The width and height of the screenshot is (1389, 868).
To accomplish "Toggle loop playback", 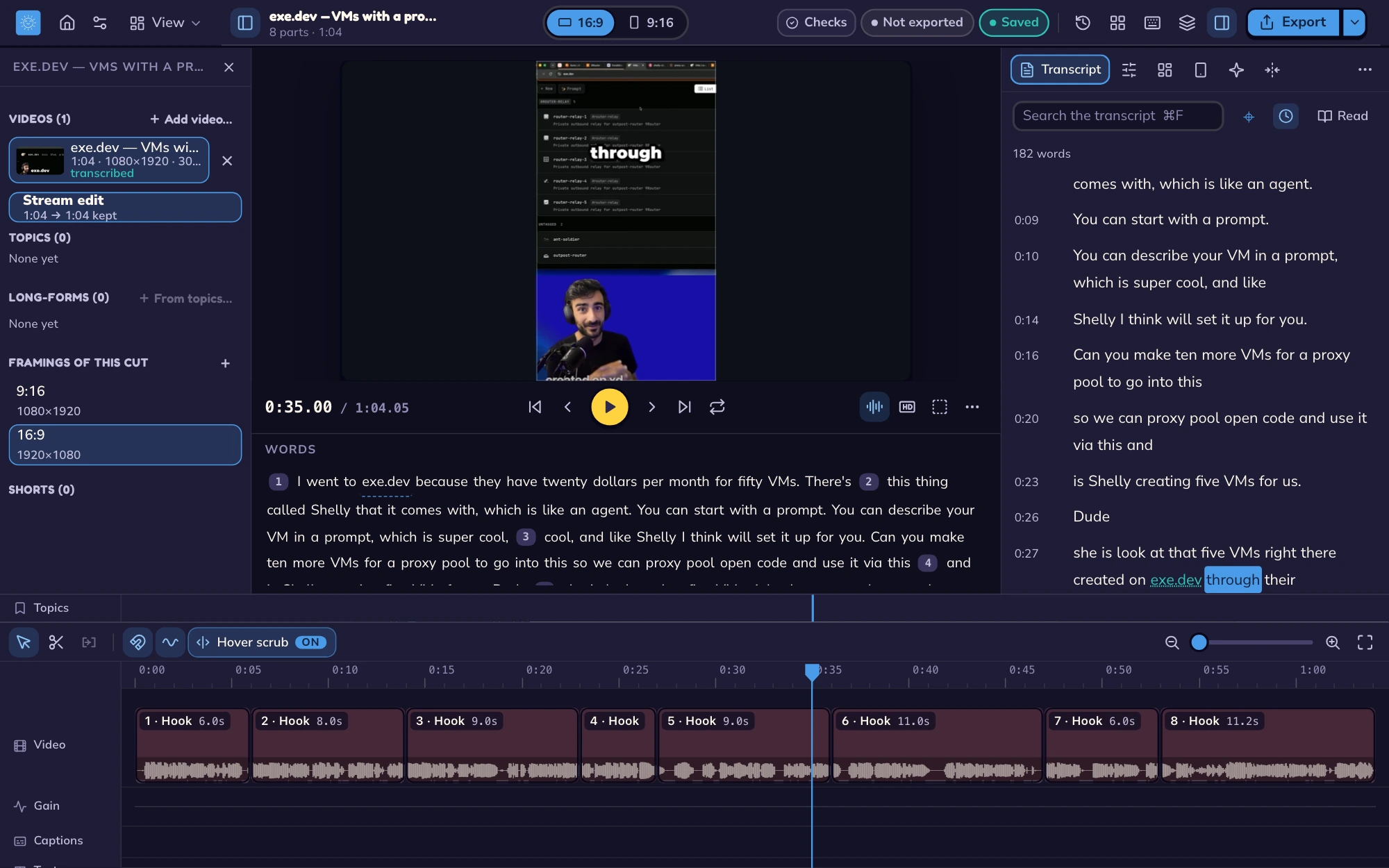I will point(717,407).
